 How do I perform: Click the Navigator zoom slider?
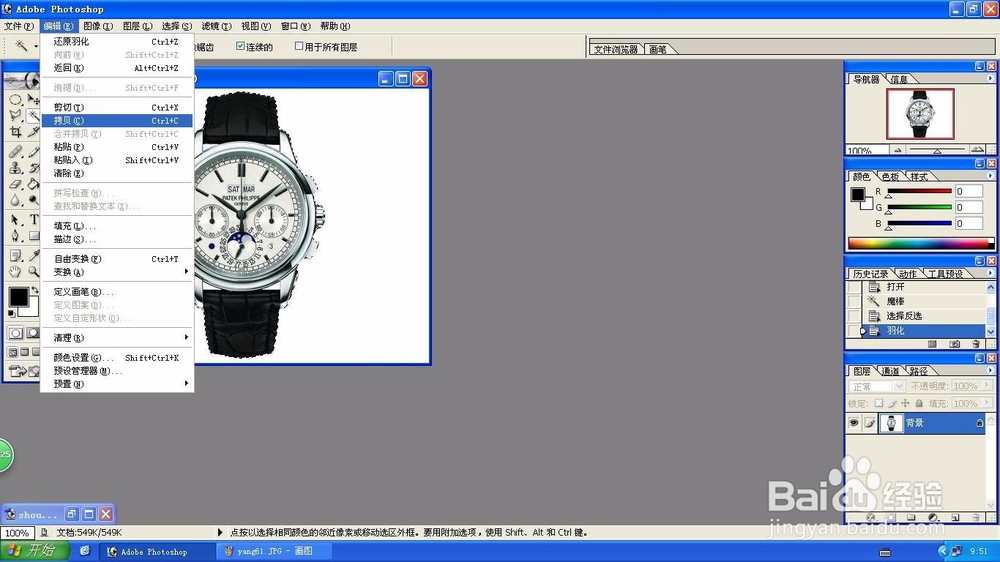point(937,151)
